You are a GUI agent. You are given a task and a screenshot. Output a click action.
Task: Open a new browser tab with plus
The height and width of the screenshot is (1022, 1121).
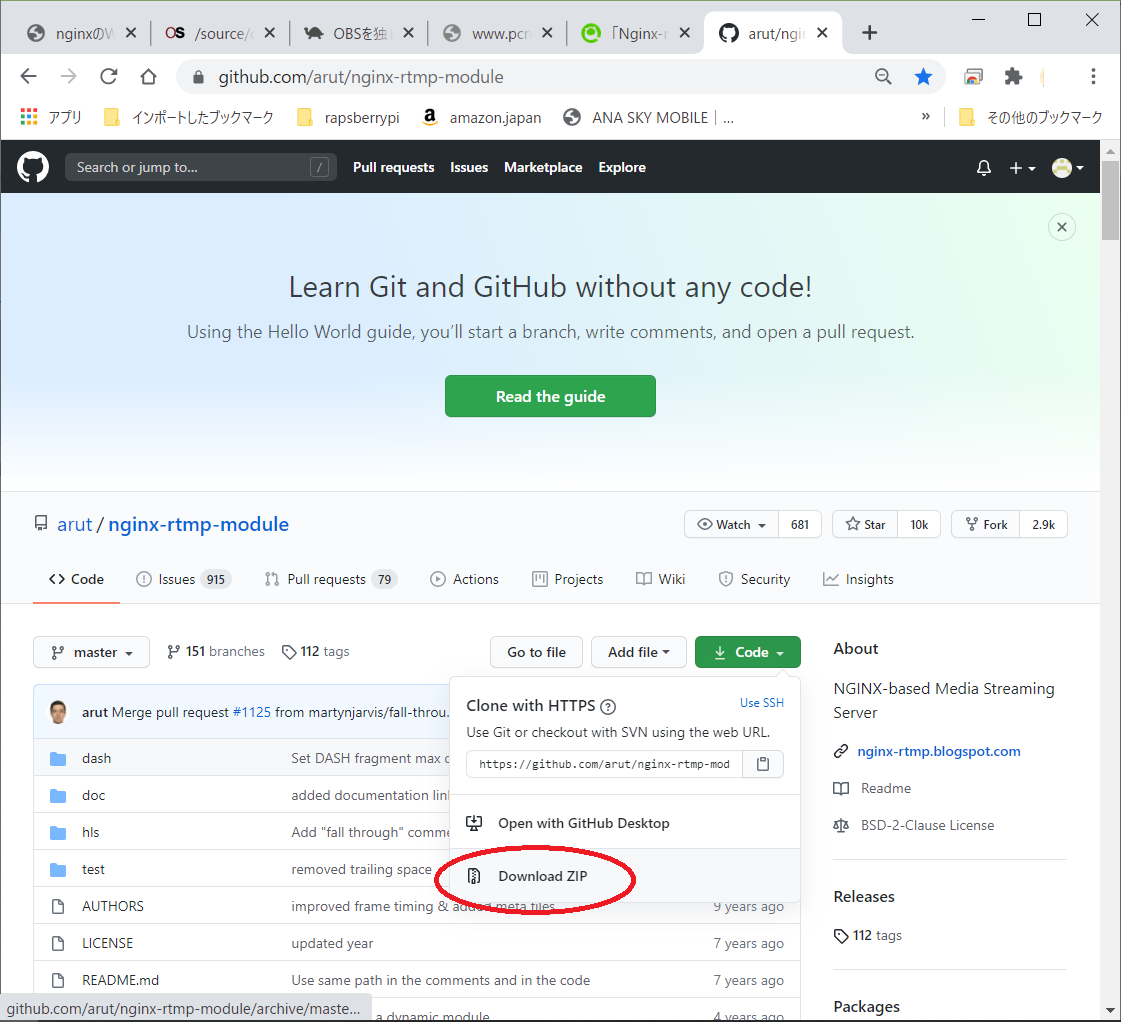(869, 33)
